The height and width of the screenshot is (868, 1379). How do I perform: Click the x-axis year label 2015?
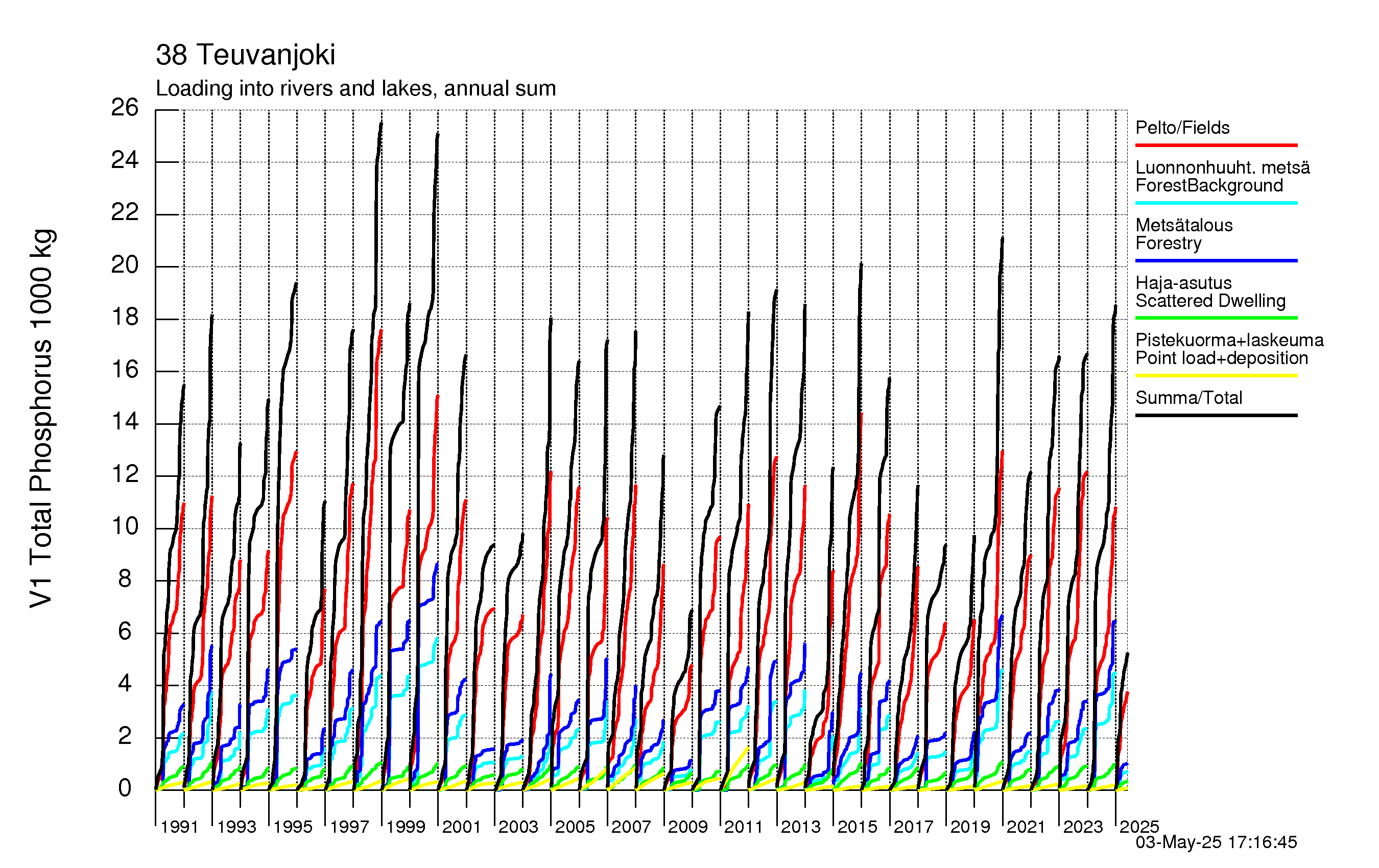(x=858, y=827)
